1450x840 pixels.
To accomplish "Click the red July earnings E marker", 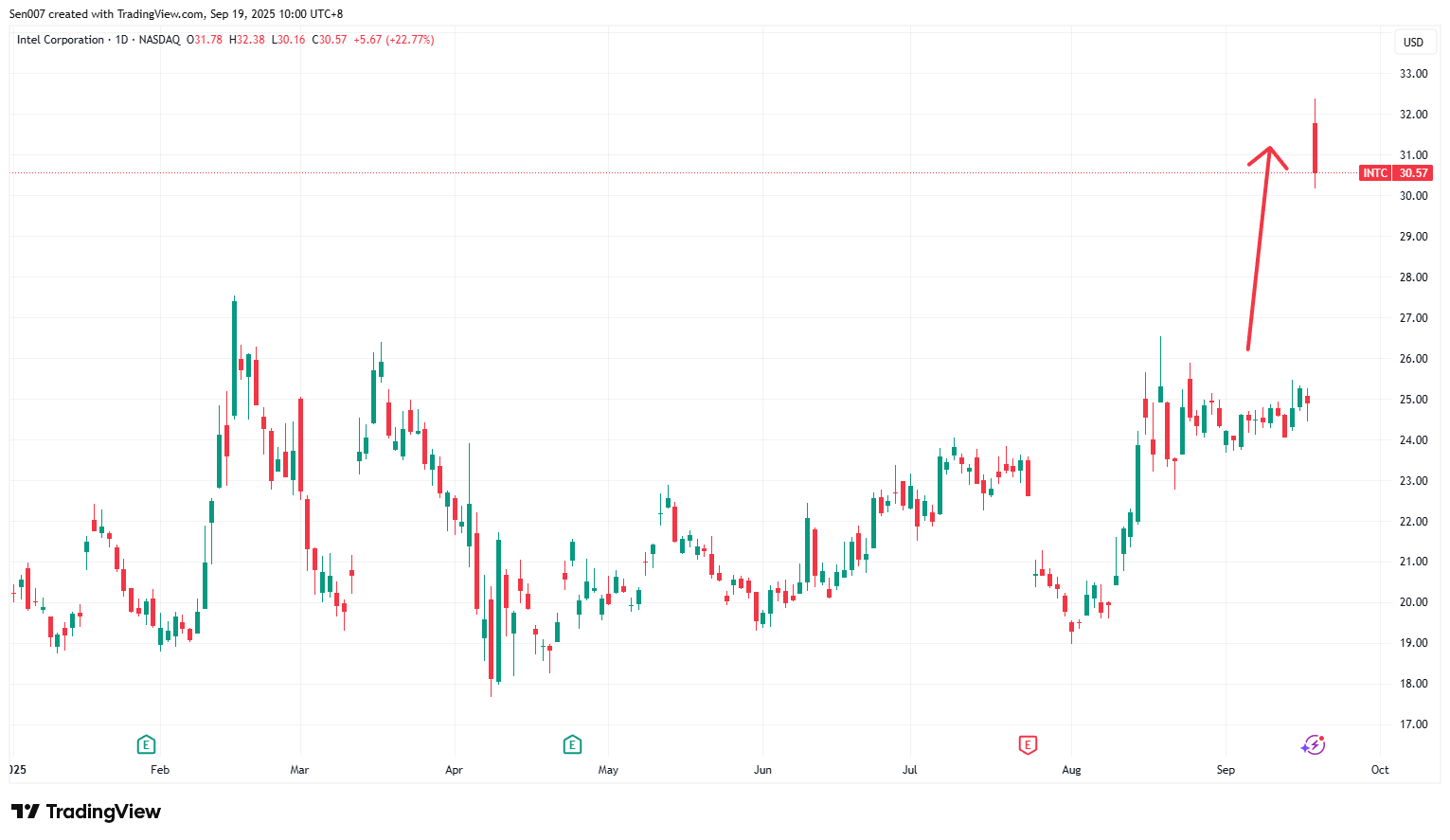I will click(x=1028, y=744).
